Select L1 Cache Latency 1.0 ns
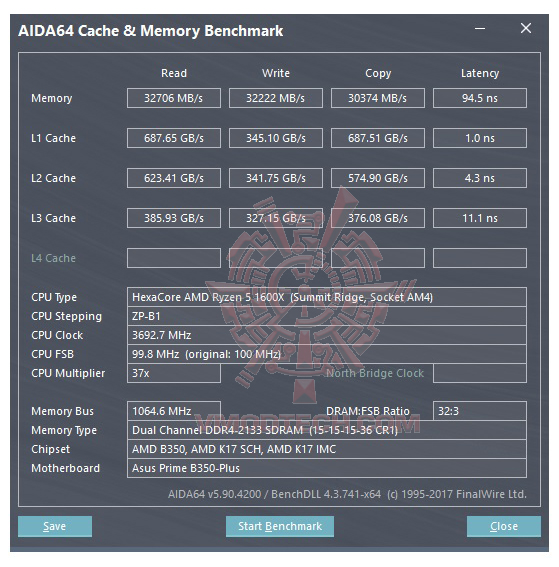Screen dimensions: 559x567 click(x=480, y=138)
